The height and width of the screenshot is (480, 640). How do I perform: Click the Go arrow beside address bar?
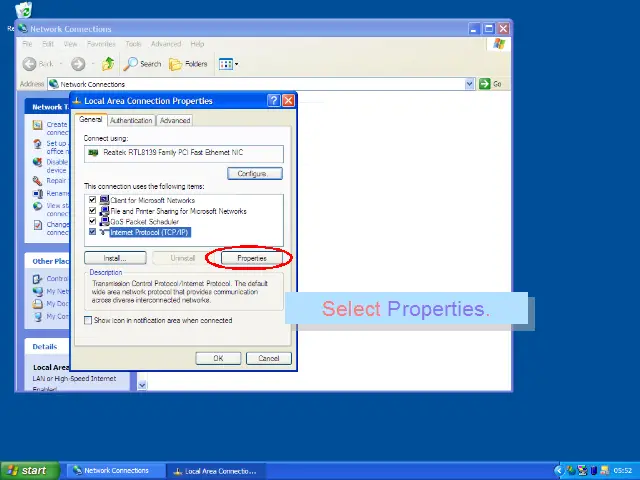485,84
